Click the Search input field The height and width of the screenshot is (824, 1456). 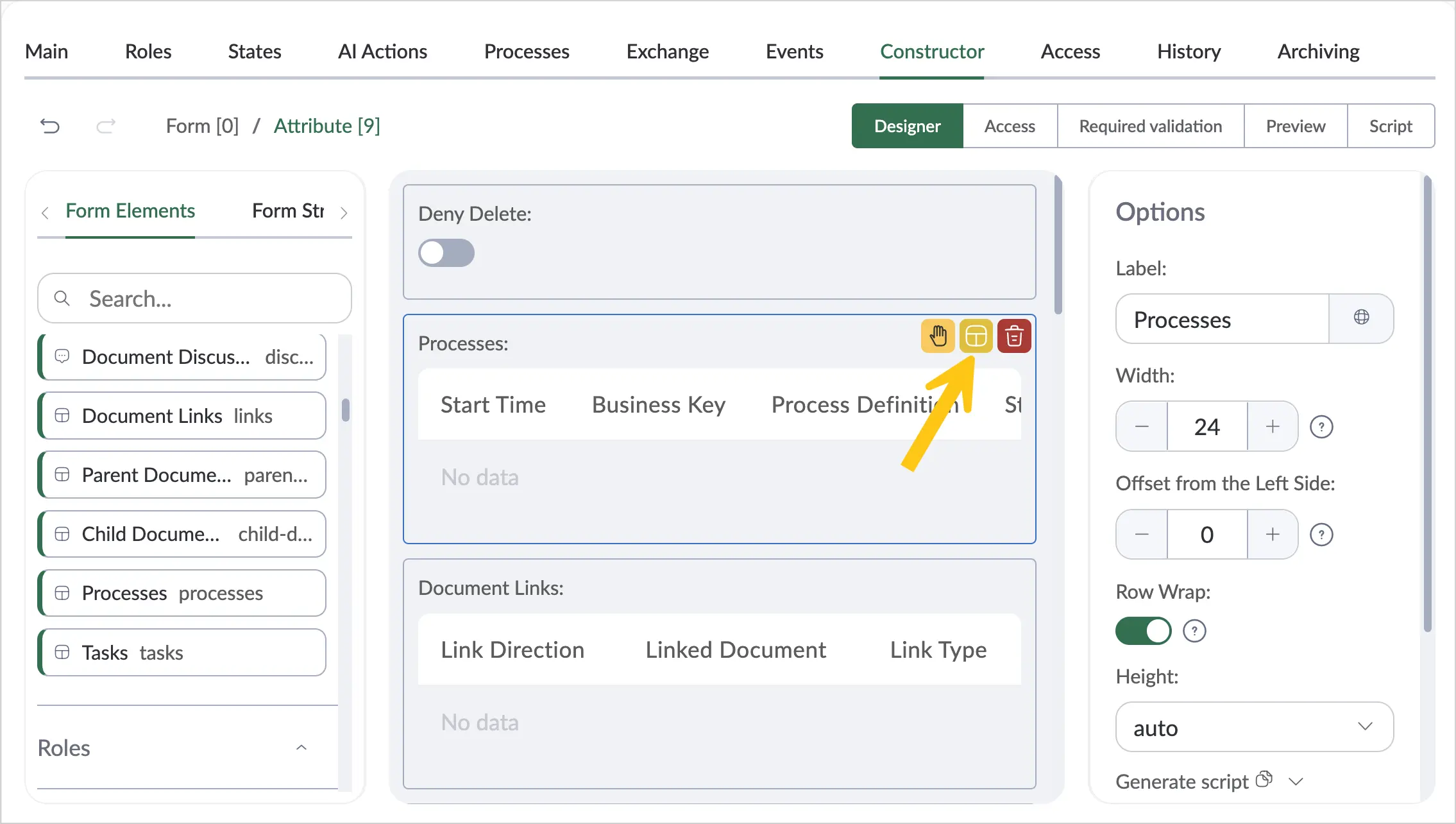click(x=194, y=298)
